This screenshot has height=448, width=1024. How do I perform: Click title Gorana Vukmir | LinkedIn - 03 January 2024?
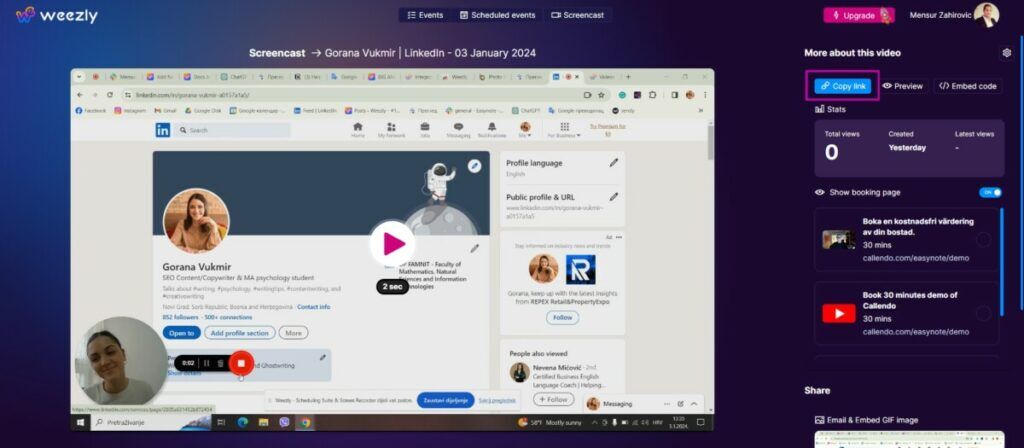tap(430, 53)
